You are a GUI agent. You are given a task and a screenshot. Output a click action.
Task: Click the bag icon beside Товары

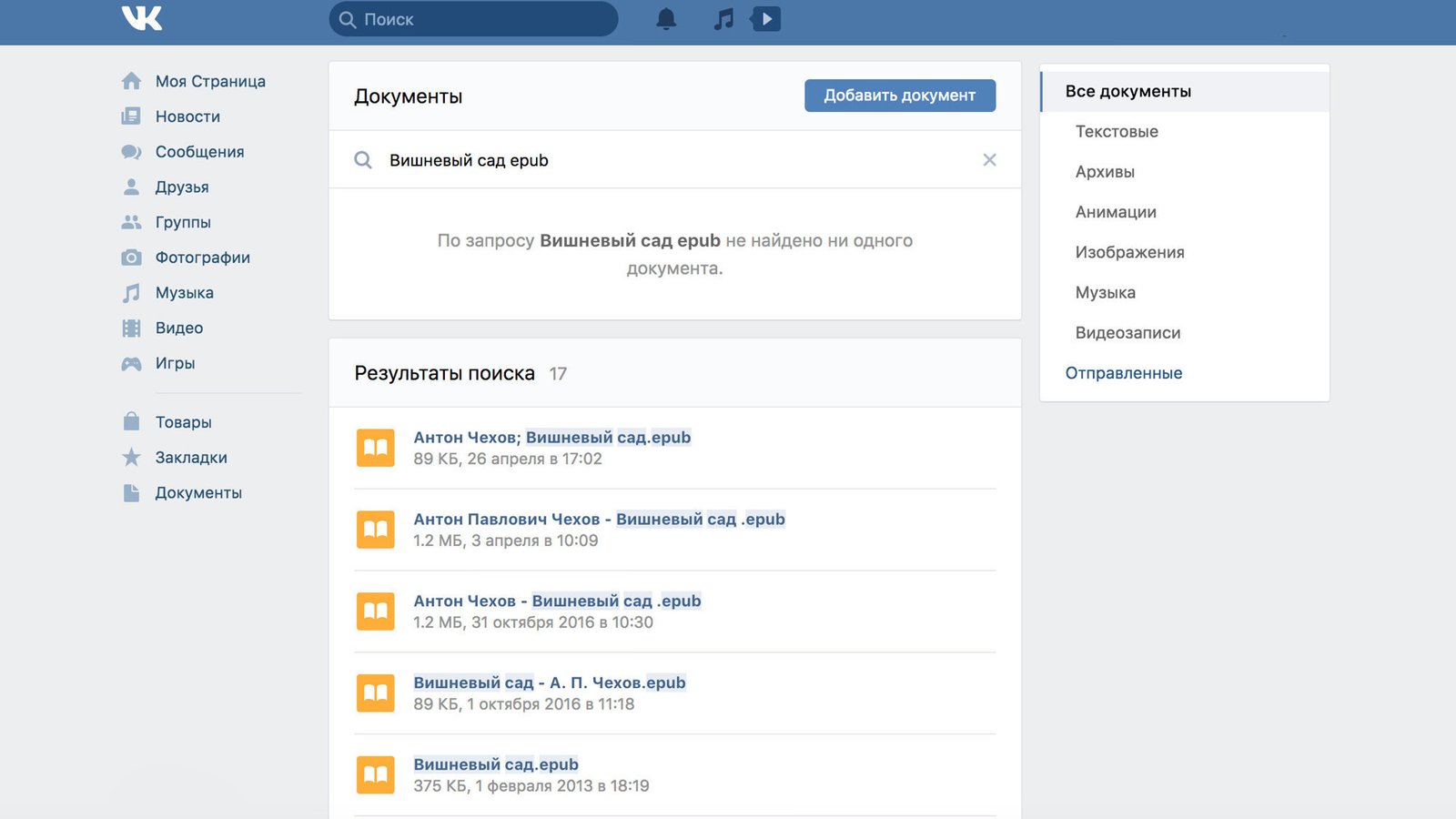[x=131, y=421]
